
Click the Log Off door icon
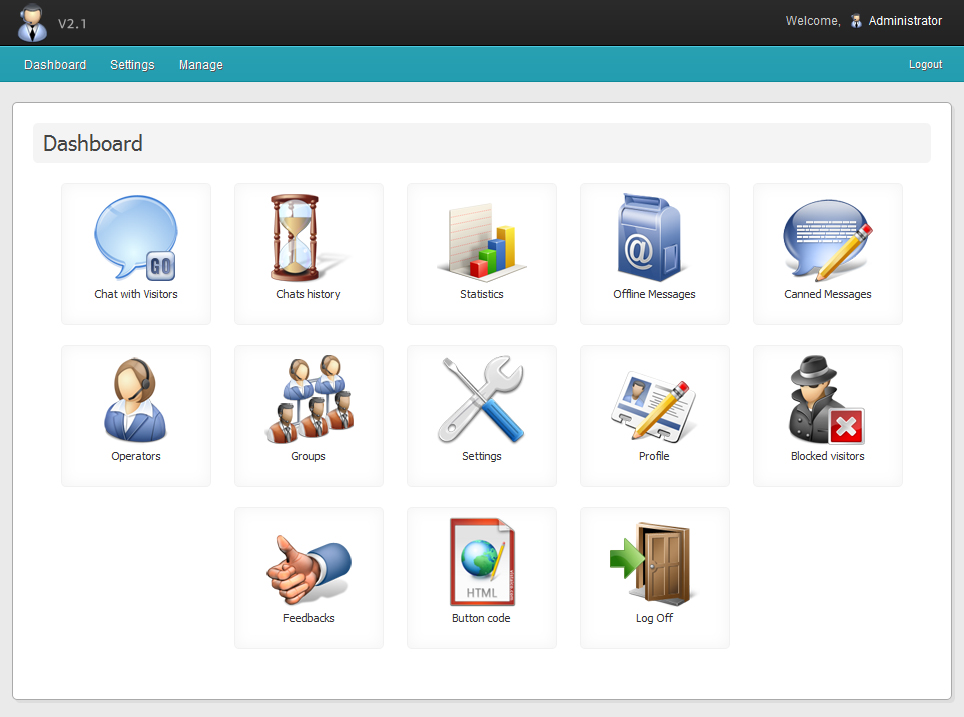point(653,563)
